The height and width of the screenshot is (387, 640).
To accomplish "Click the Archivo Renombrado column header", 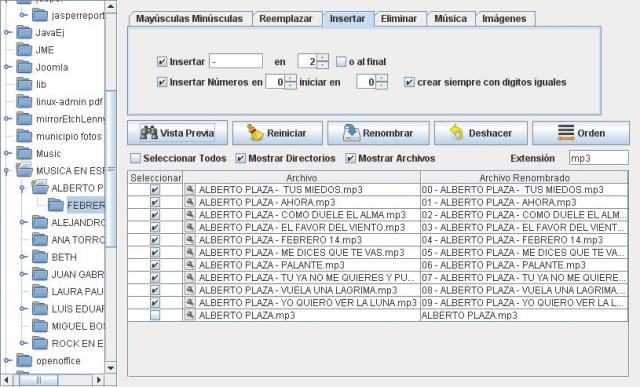I will point(524,178).
